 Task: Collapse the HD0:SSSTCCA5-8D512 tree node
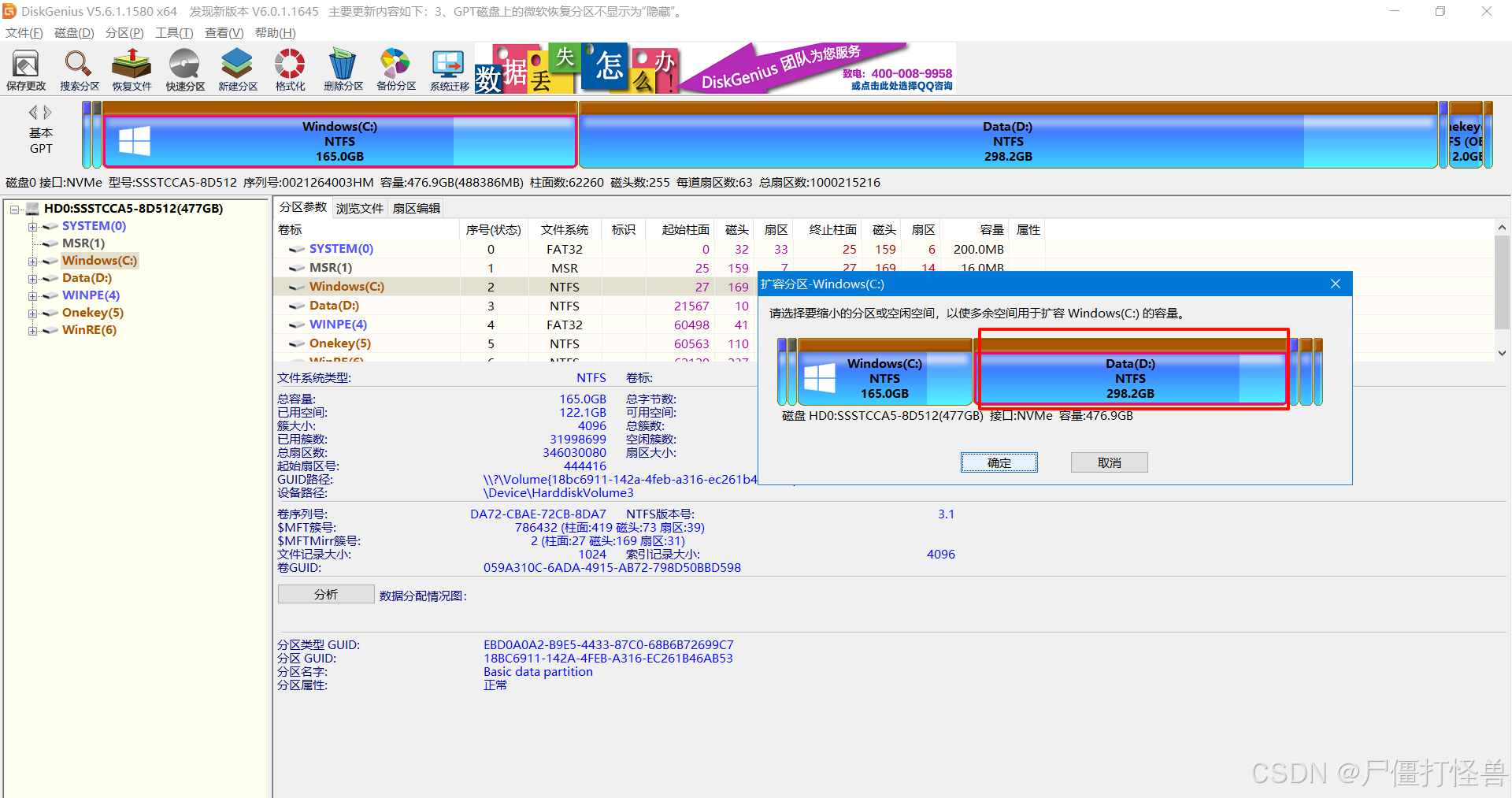tap(15, 209)
